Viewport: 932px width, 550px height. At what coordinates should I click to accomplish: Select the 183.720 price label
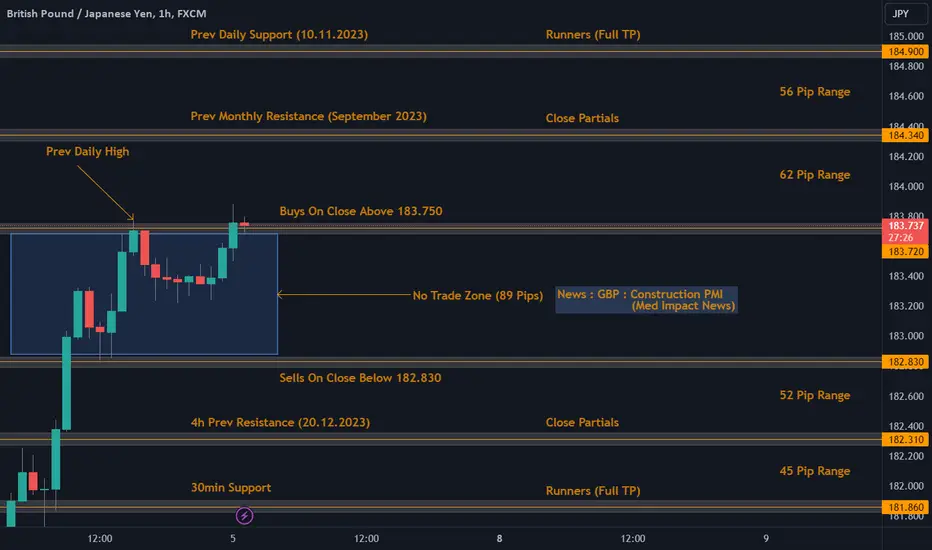pos(905,252)
